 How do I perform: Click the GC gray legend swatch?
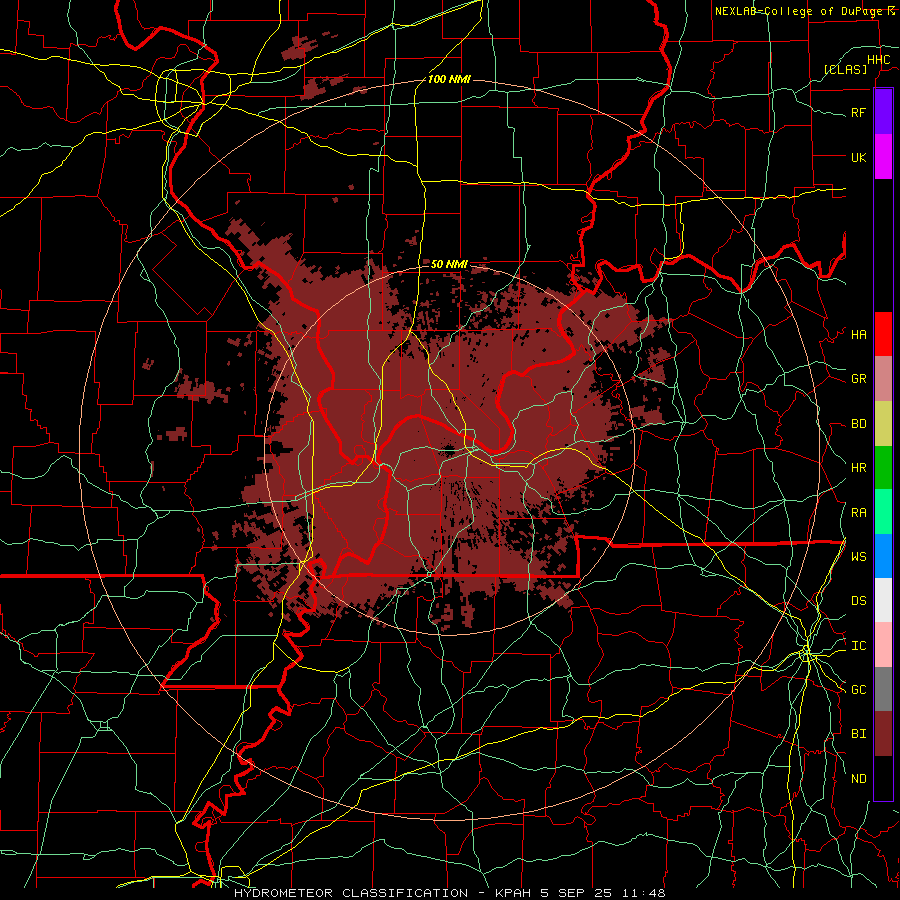[x=883, y=689]
